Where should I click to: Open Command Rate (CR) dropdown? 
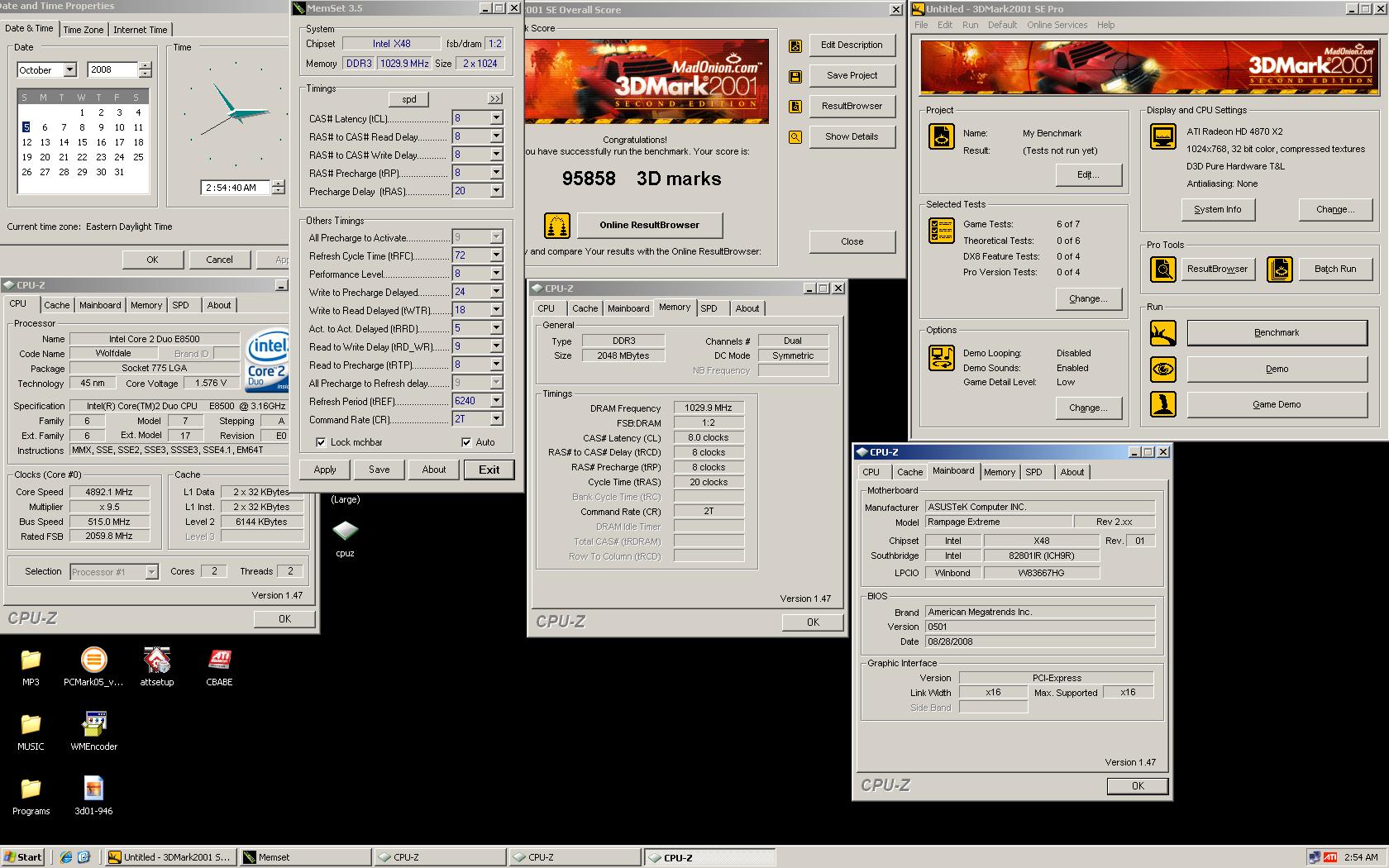coord(496,419)
